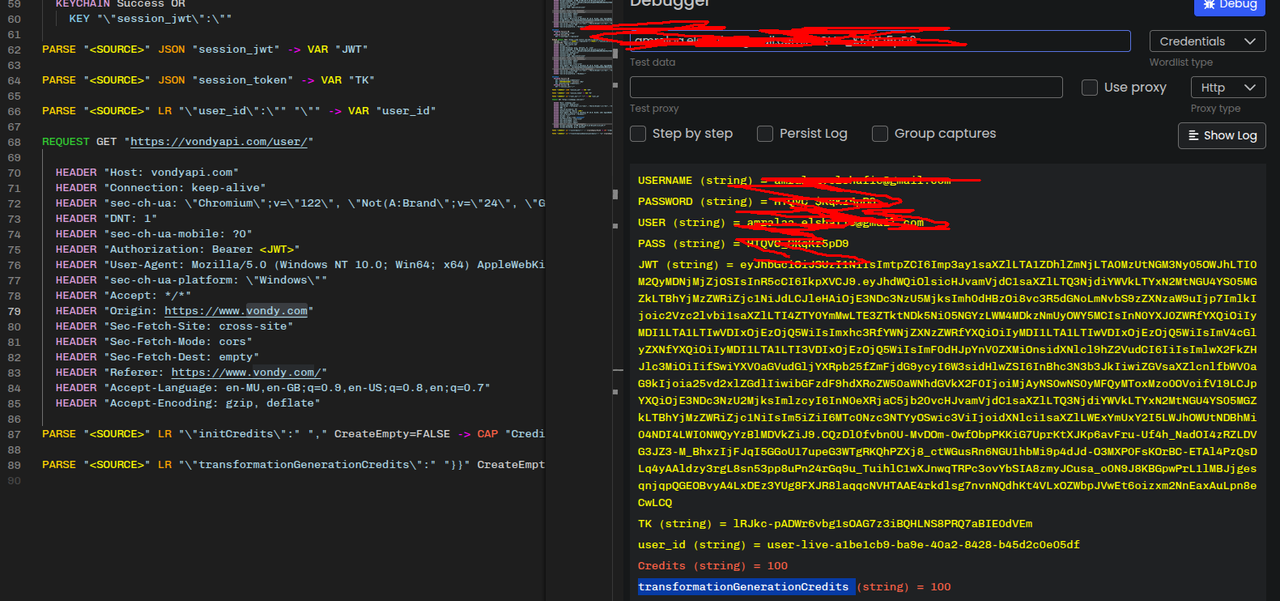The height and width of the screenshot is (601, 1280).
Task: Enable the Persist Log checkbox
Action: coord(765,133)
